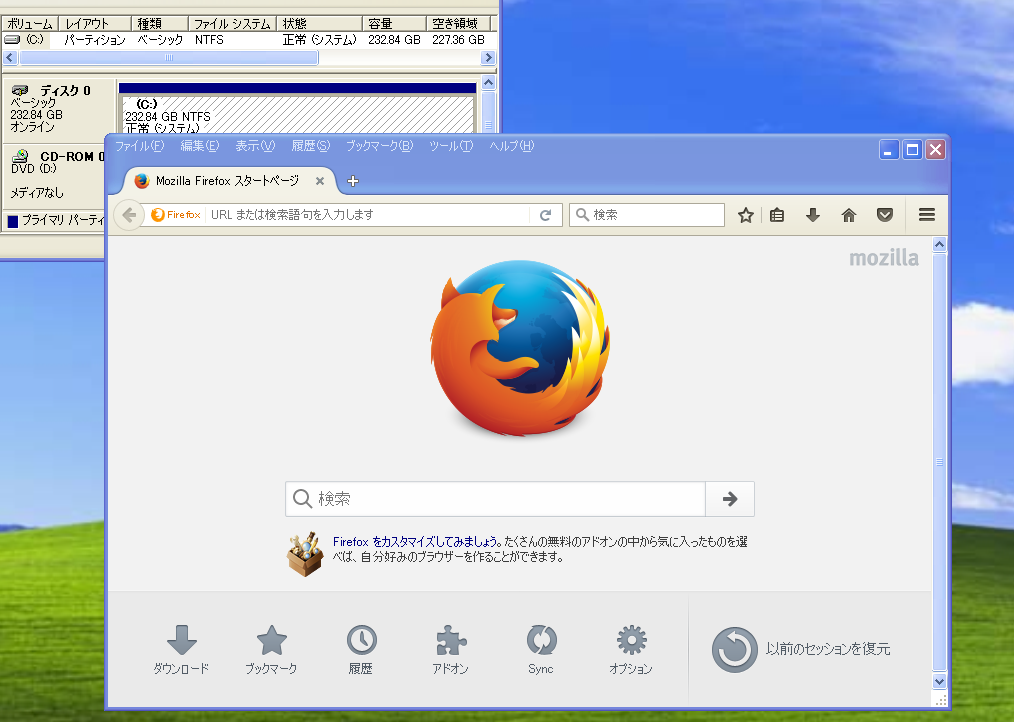
Task: Click the Firefox identity icon in the URL bar
Action: [x=176, y=215]
